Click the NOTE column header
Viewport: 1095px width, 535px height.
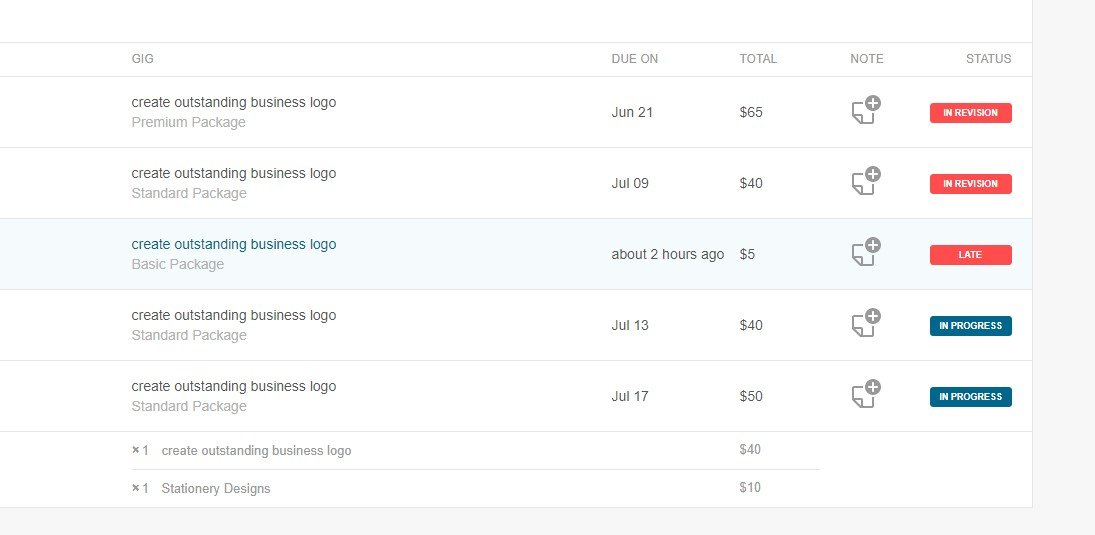pos(867,59)
